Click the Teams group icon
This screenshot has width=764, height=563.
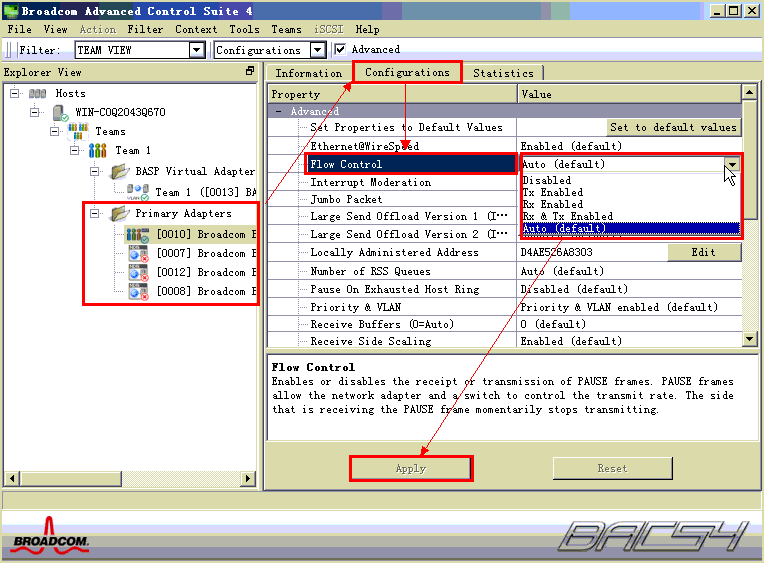pos(78,131)
